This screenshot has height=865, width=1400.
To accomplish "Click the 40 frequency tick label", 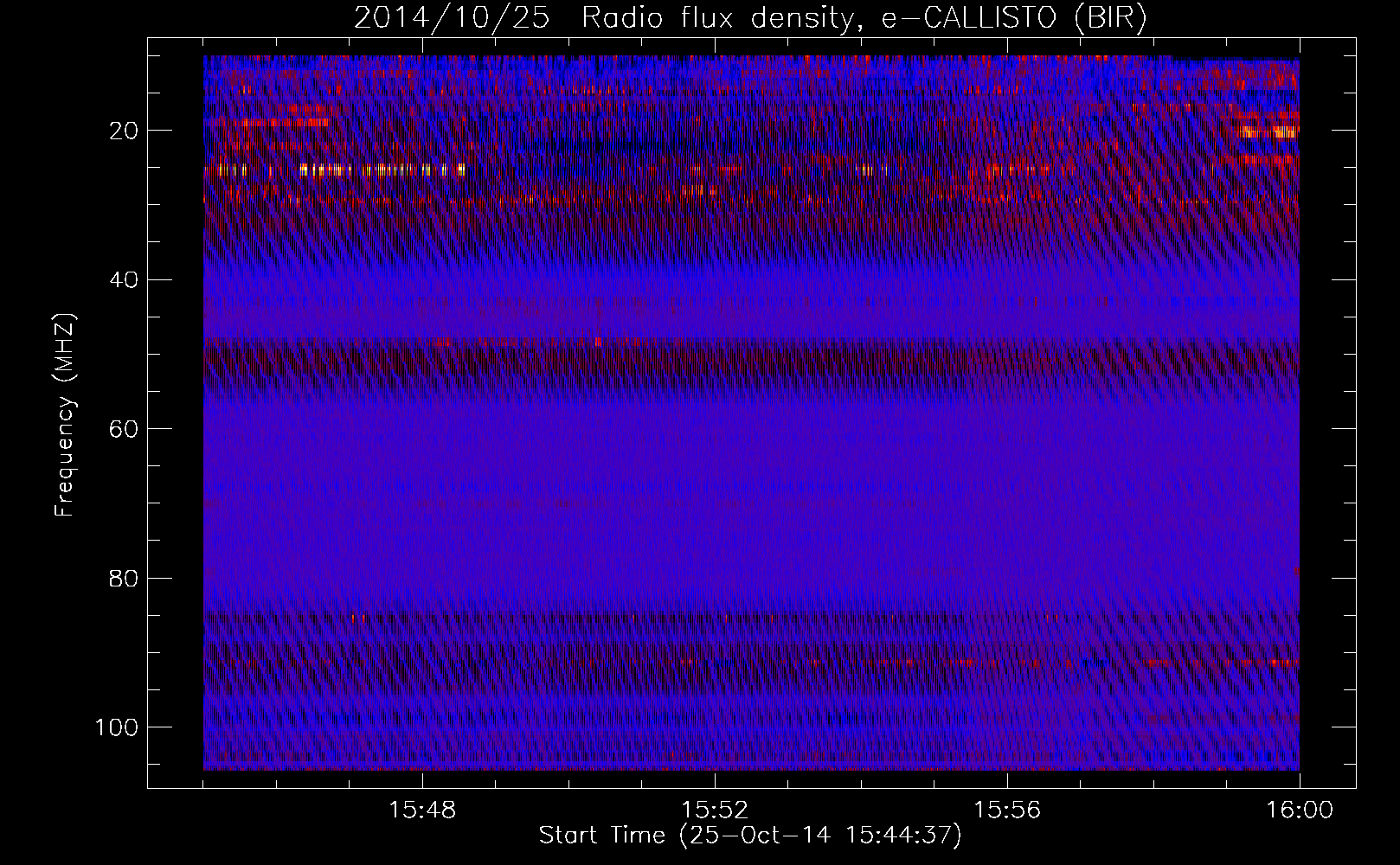I will [124, 280].
